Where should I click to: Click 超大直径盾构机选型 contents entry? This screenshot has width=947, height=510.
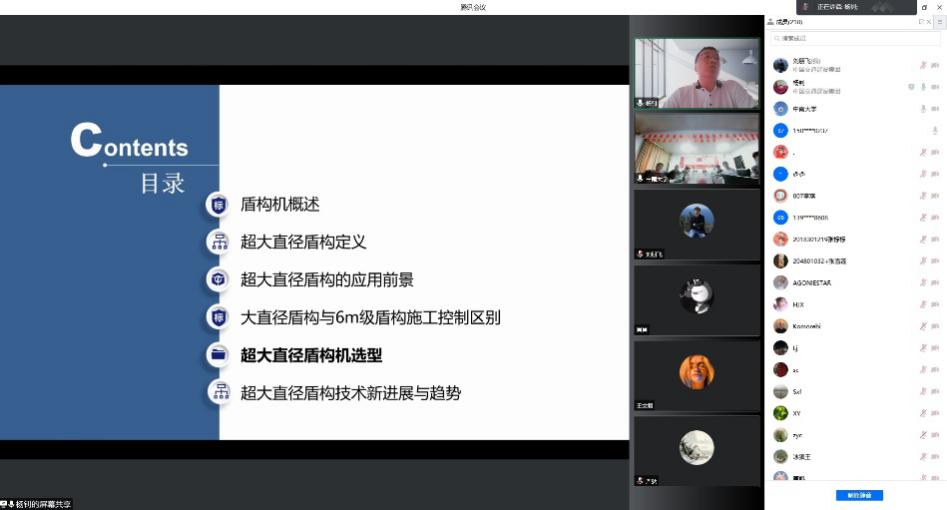(311, 355)
